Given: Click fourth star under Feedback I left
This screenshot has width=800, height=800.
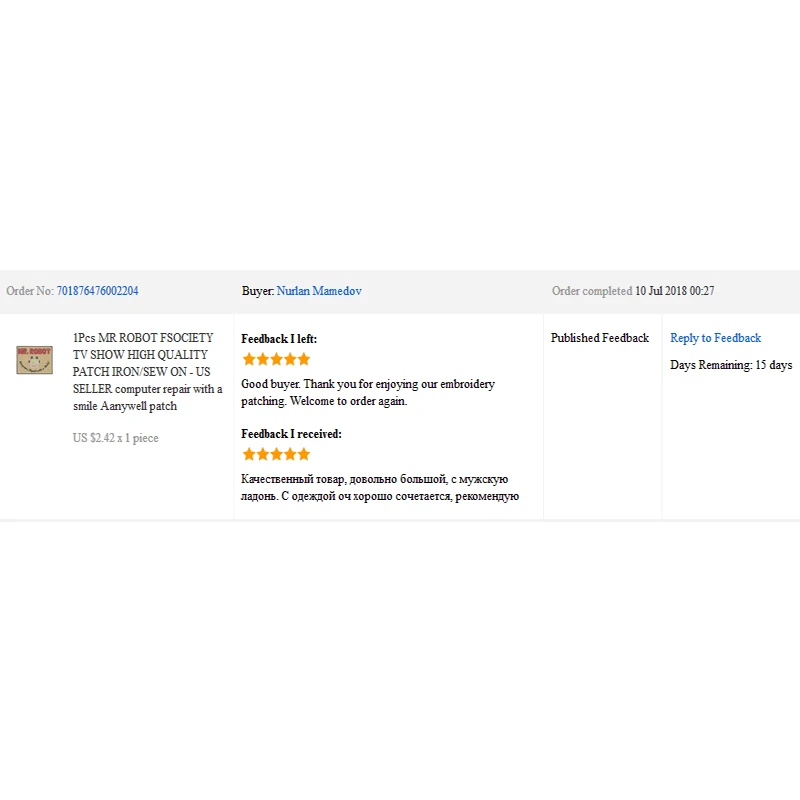Looking at the screenshot, I should tap(290, 359).
